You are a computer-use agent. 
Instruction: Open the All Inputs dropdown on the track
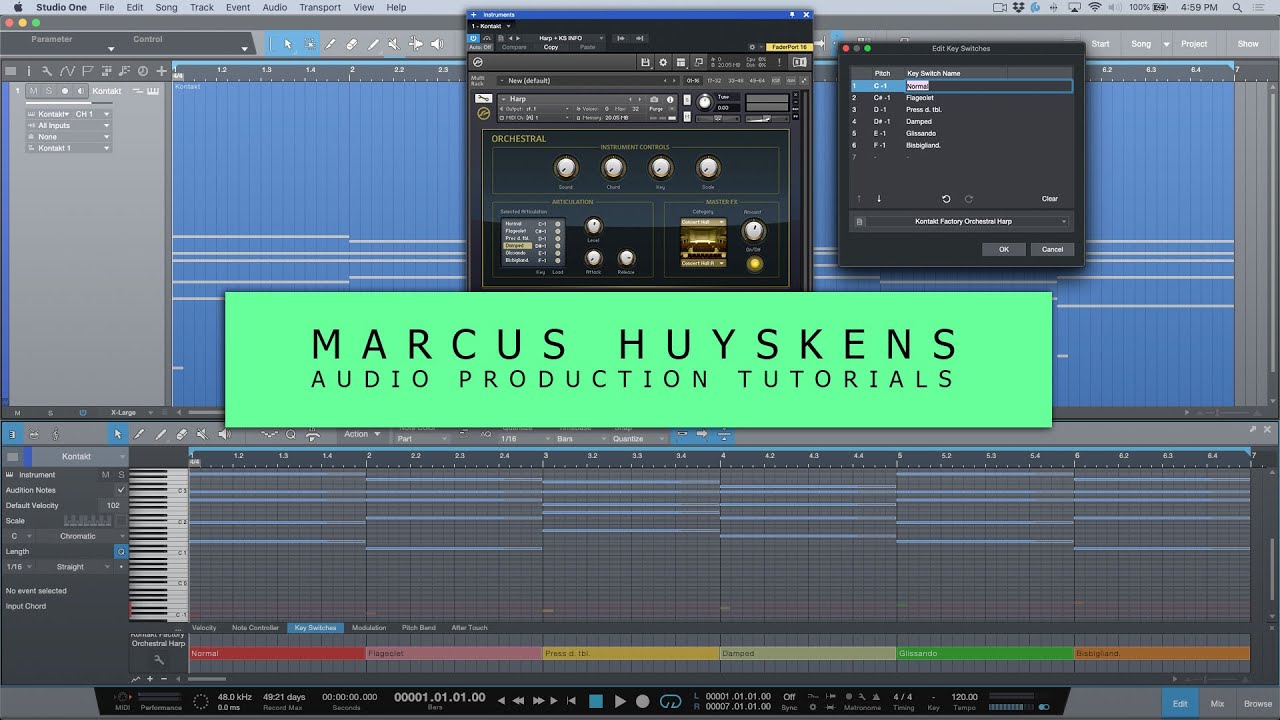pyautogui.click(x=70, y=125)
